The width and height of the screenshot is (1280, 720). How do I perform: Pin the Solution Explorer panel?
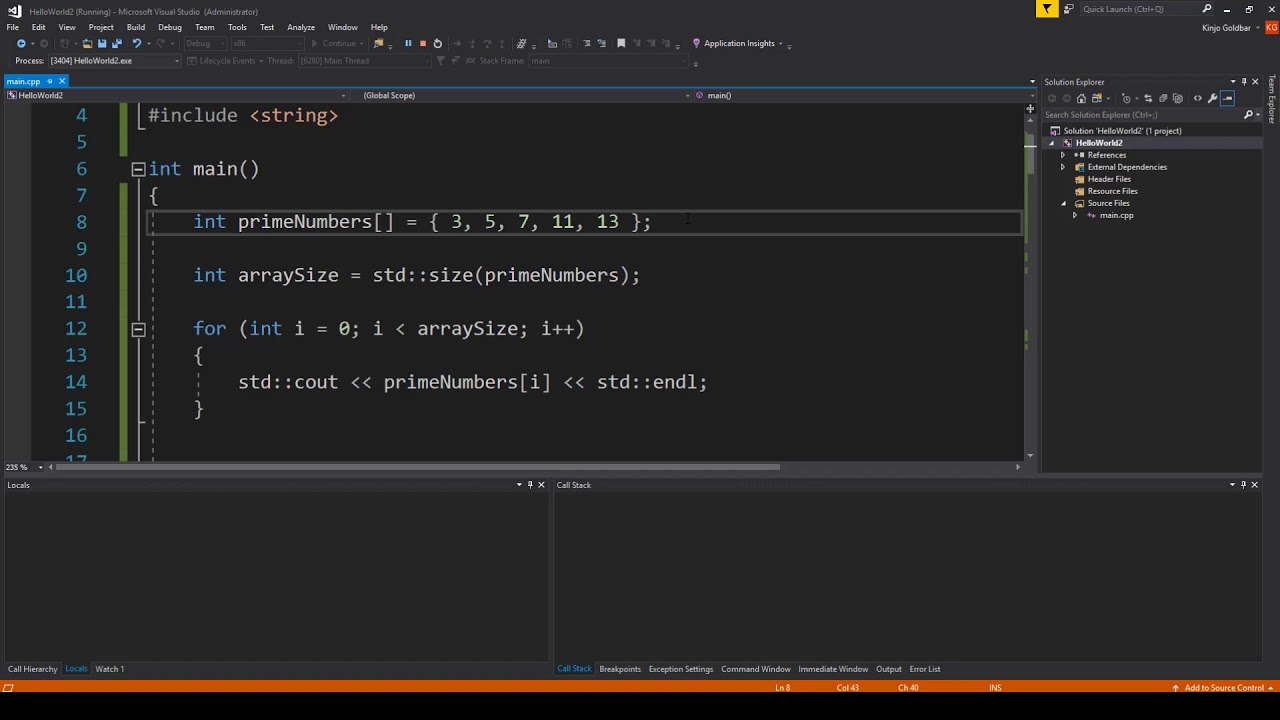[1244, 82]
